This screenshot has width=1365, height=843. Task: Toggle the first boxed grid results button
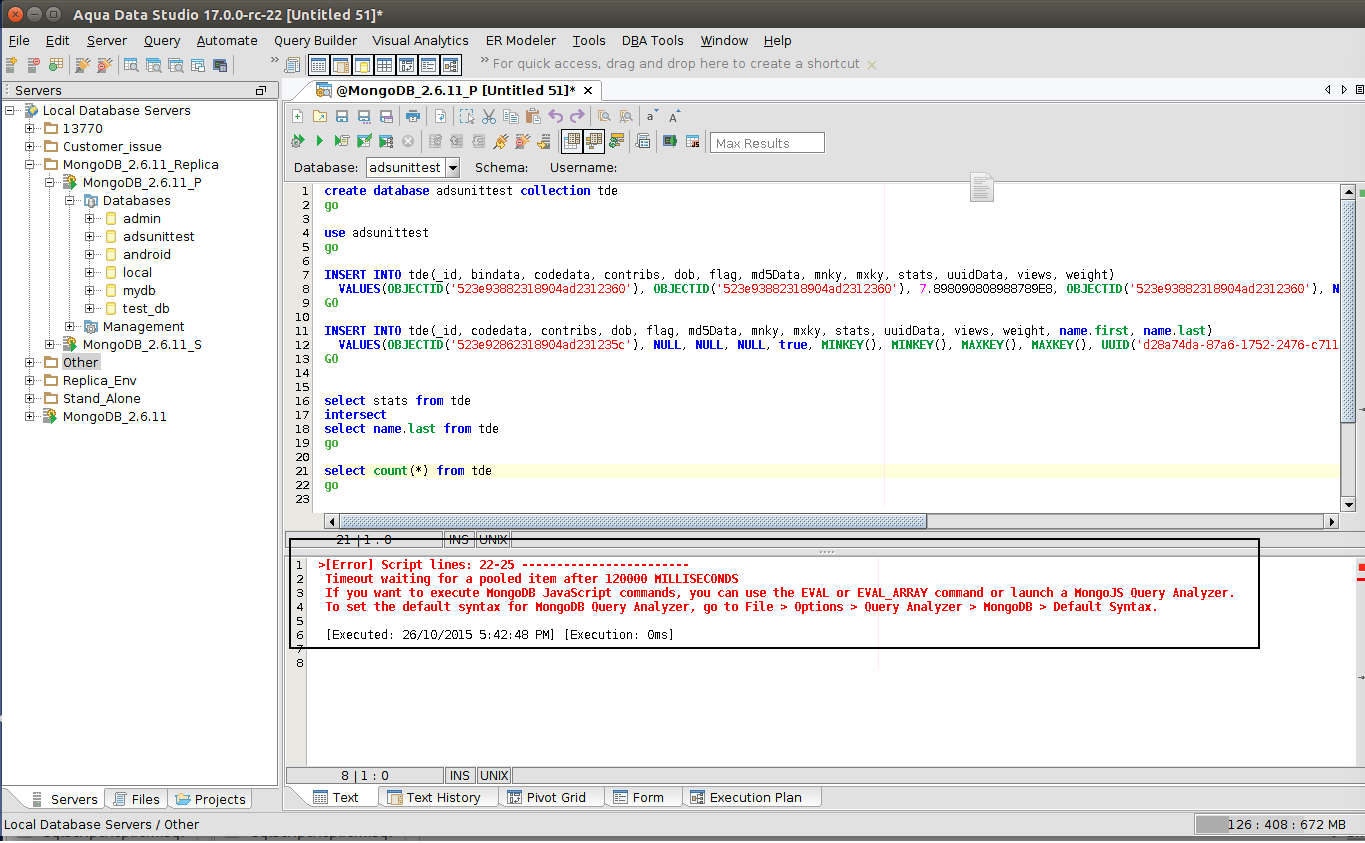[x=572, y=141]
